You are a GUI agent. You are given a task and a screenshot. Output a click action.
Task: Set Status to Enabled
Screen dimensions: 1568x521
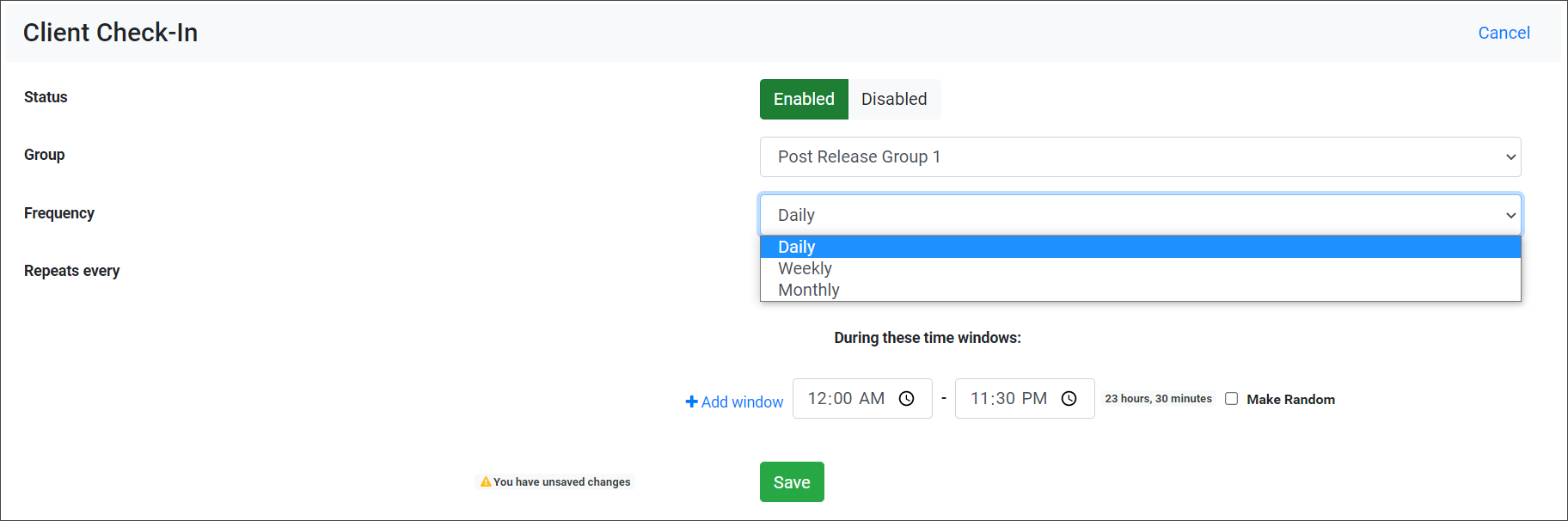pyautogui.click(x=804, y=100)
